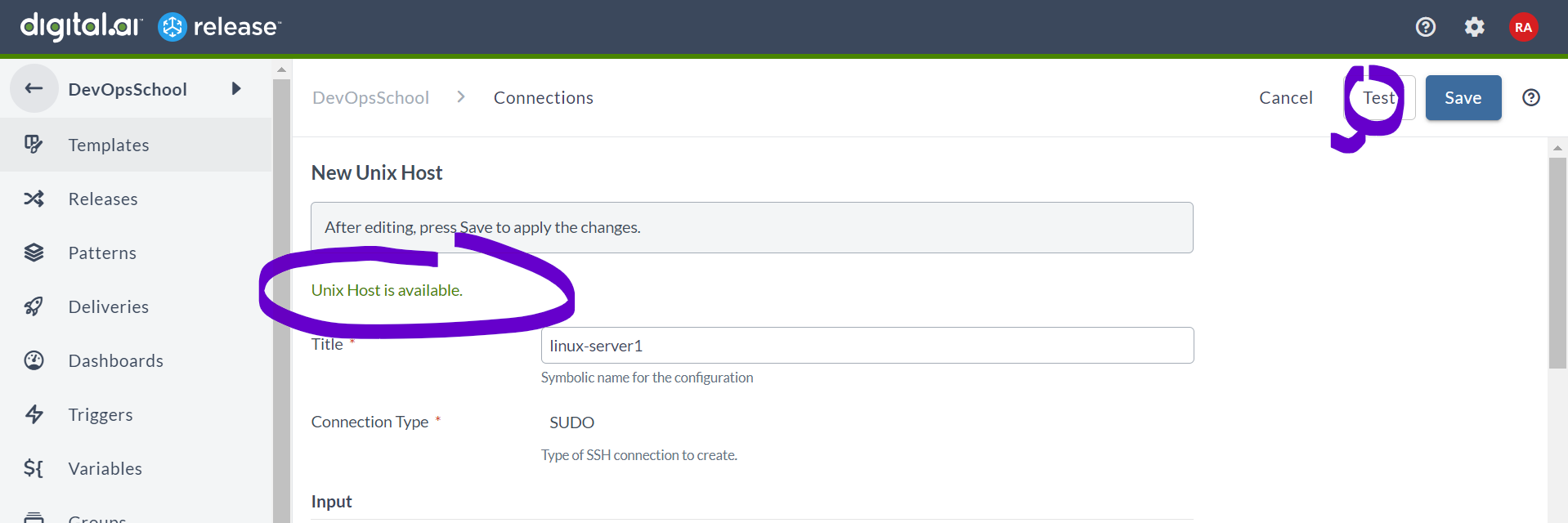Open Deliveries via rocket icon
This screenshot has height=523, width=1568.
pos(34,306)
